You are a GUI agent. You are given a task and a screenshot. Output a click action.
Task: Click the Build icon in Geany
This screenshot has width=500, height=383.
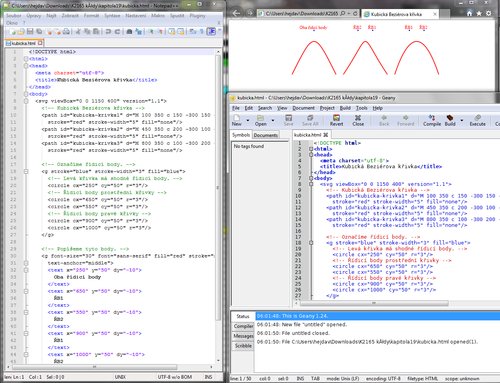pos(450,118)
